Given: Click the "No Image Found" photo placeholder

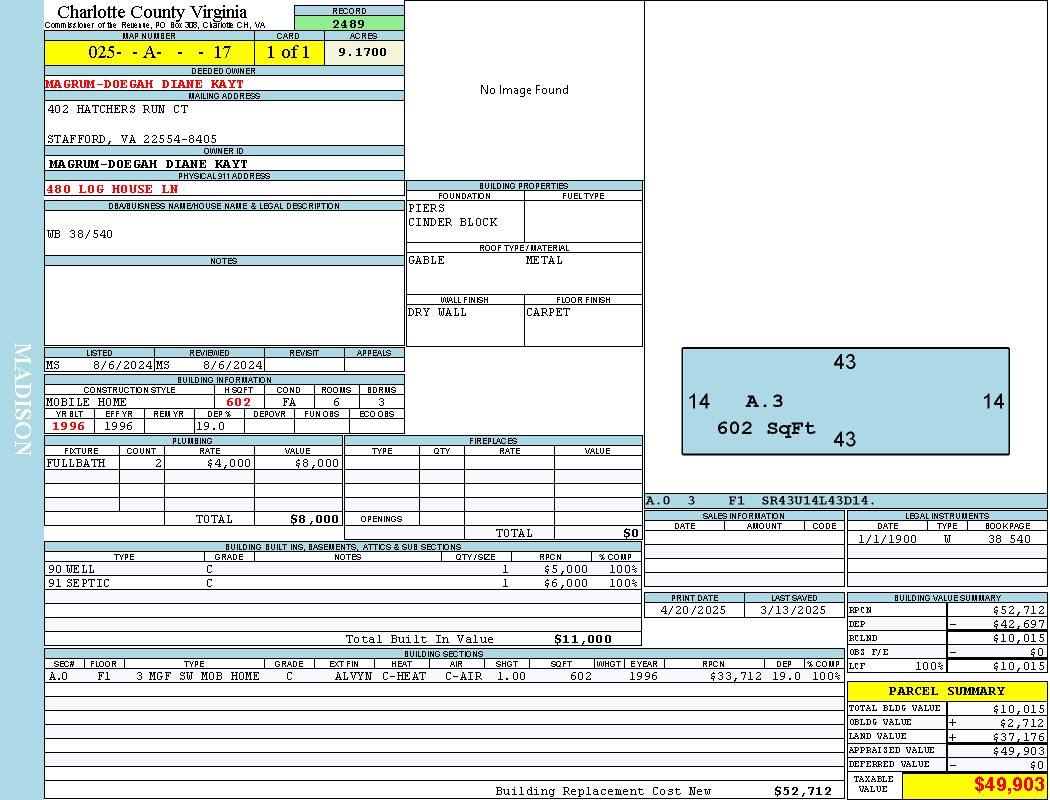Looking at the screenshot, I should pos(524,90).
